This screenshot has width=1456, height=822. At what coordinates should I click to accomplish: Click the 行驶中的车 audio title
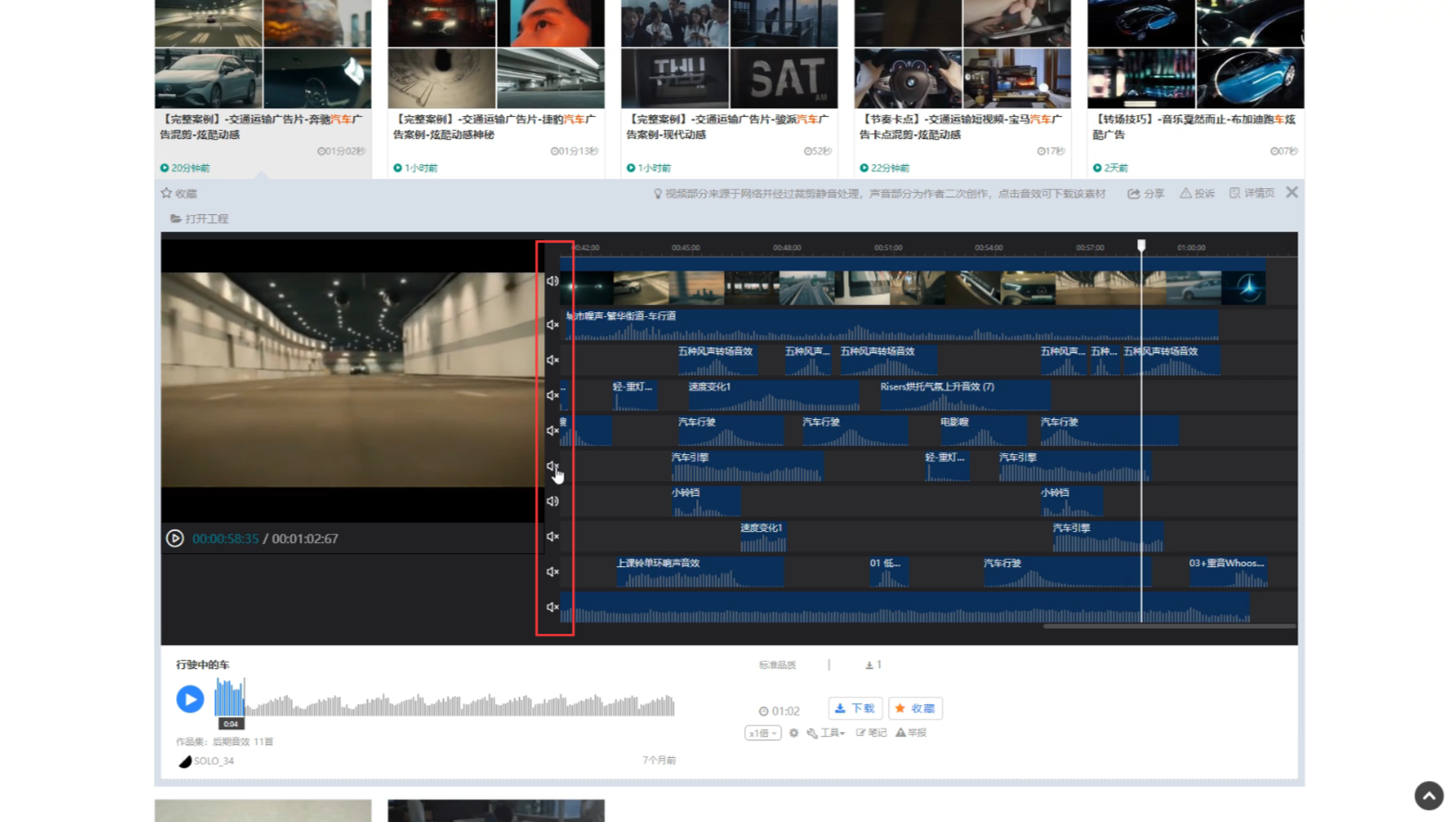(x=203, y=664)
